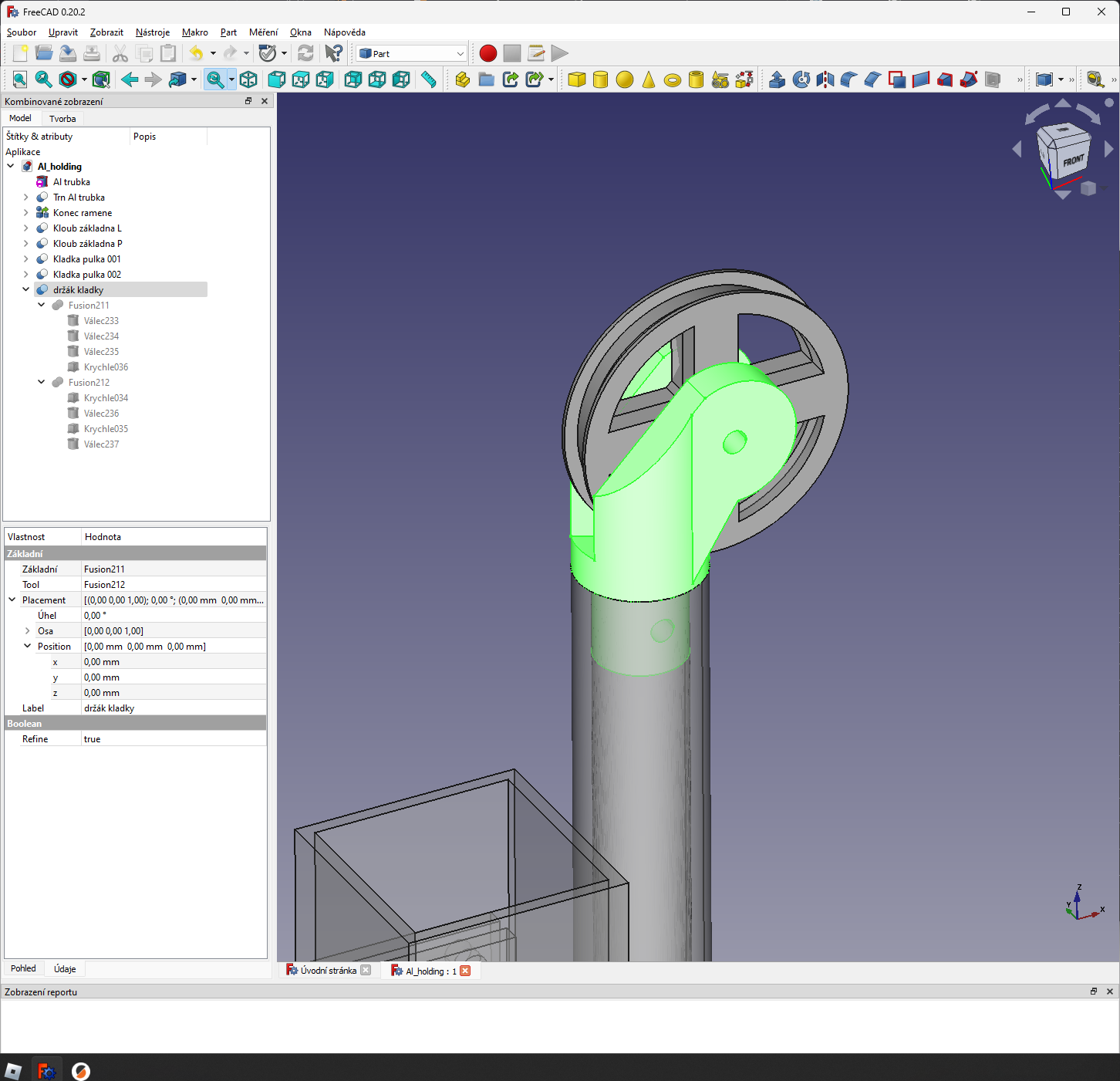The height and width of the screenshot is (1081, 1120).
Task: Create a cube primitive solid
Action: click(576, 79)
